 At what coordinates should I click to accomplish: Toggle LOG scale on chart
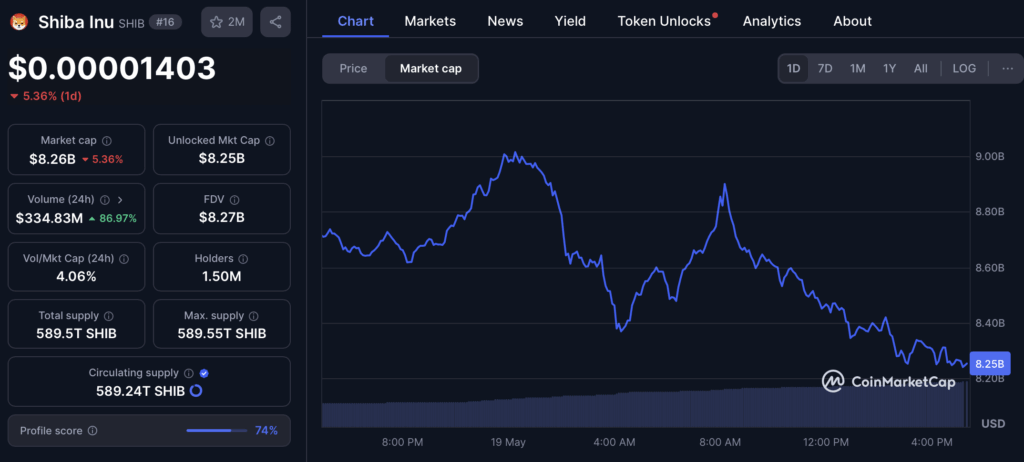coord(964,69)
